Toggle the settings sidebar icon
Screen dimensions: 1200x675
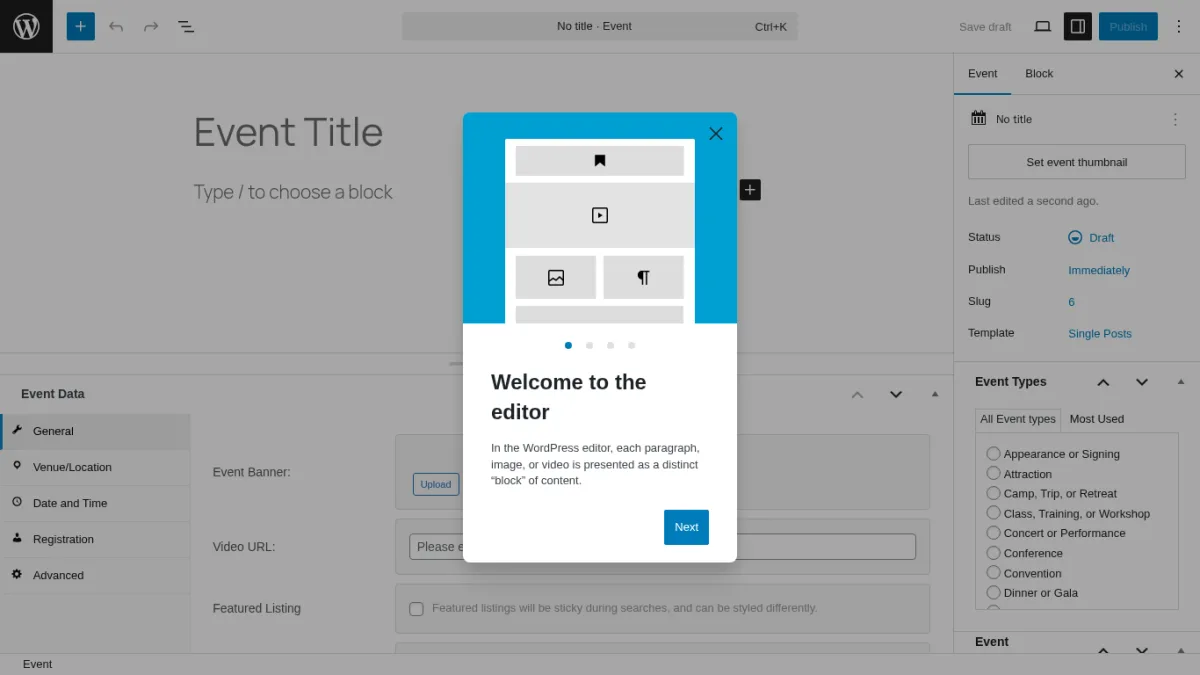[1077, 26]
